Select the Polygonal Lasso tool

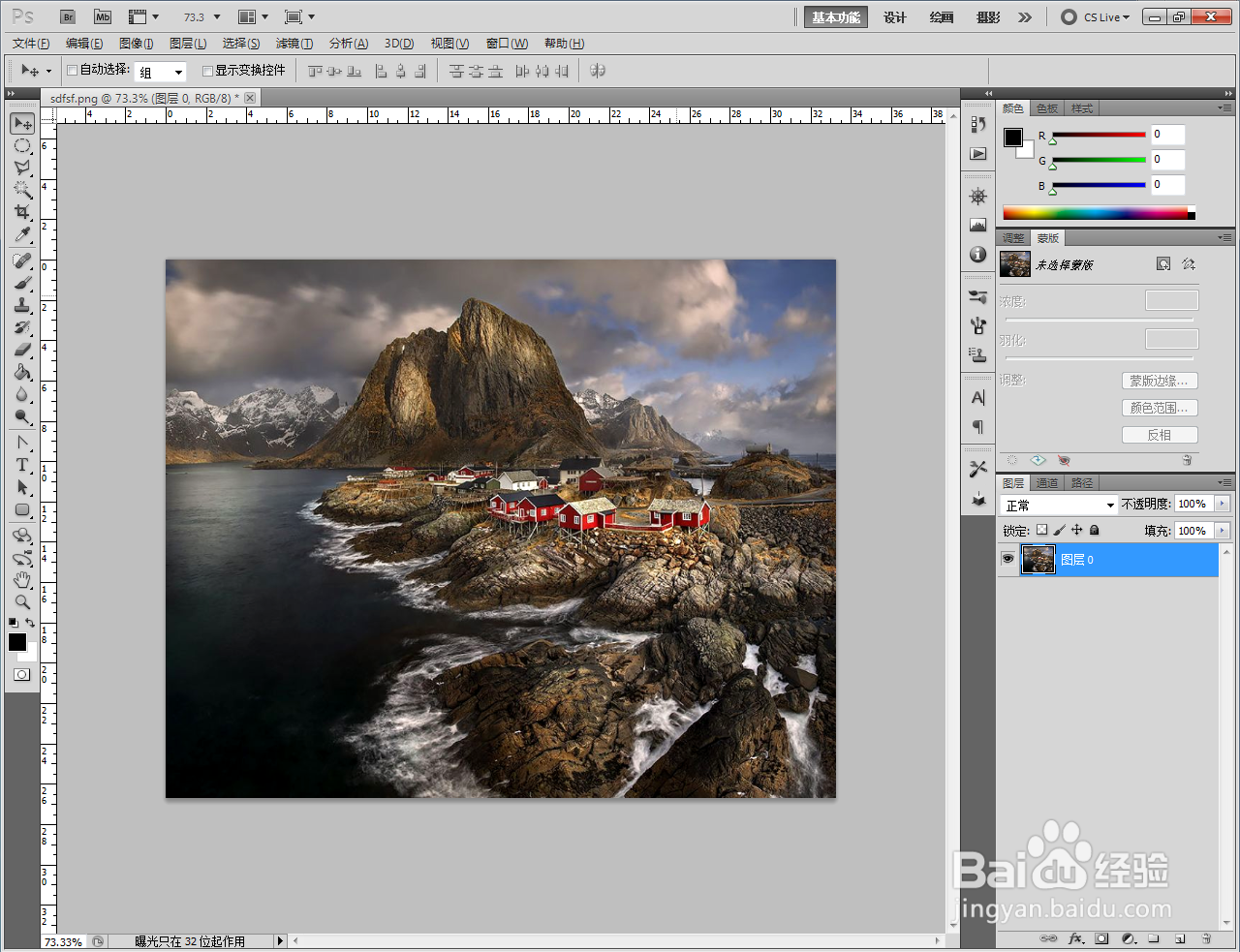[22, 169]
